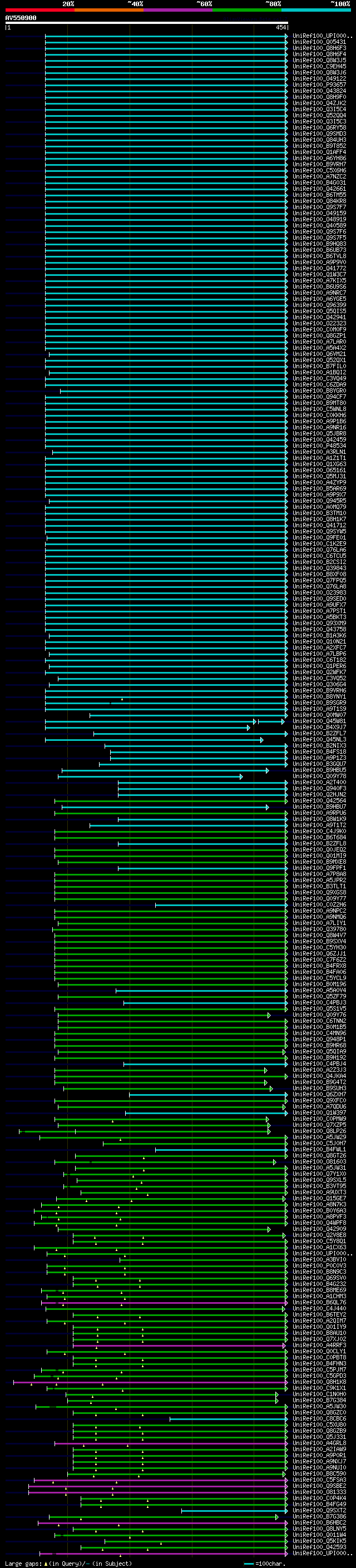Open hit UniRef100_B8C590

pyautogui.click(x=319, y=1473)
